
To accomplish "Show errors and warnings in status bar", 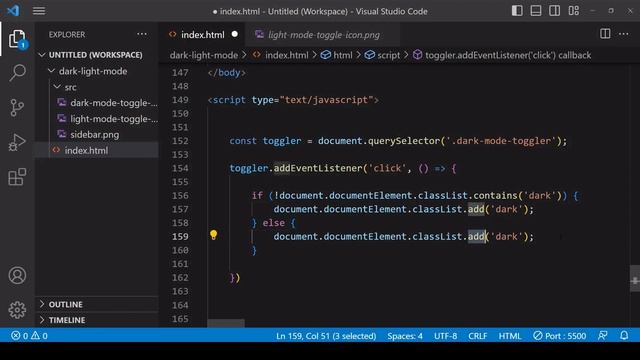I will [29, 336].
